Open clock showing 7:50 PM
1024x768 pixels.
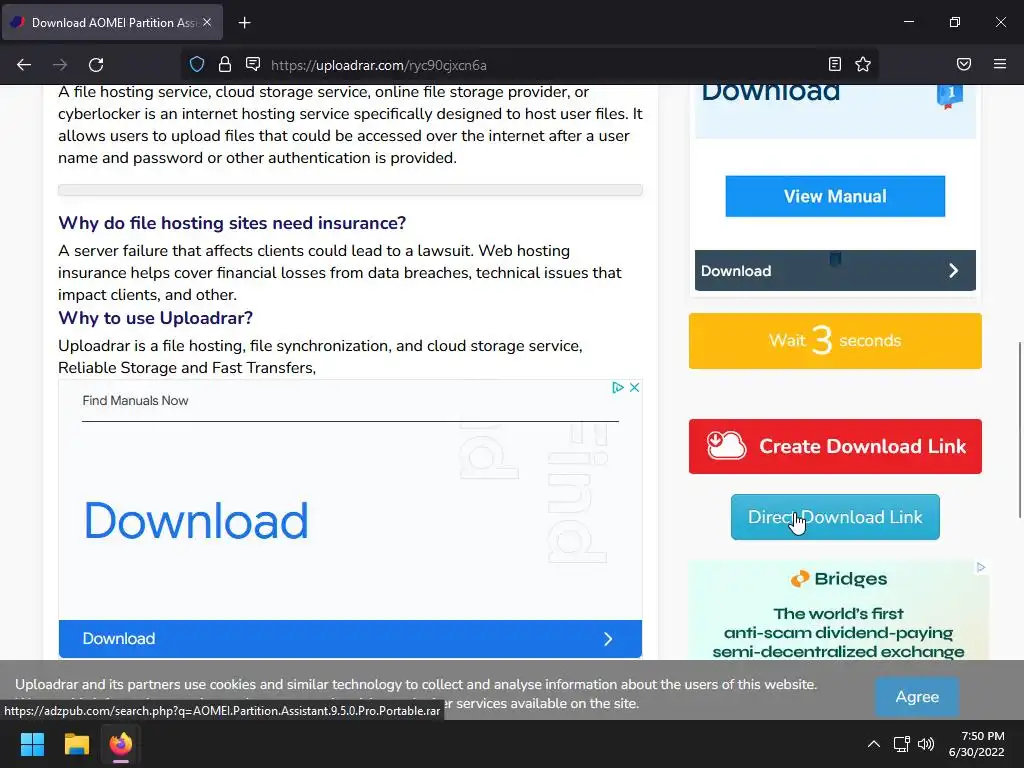click(976, 744)
